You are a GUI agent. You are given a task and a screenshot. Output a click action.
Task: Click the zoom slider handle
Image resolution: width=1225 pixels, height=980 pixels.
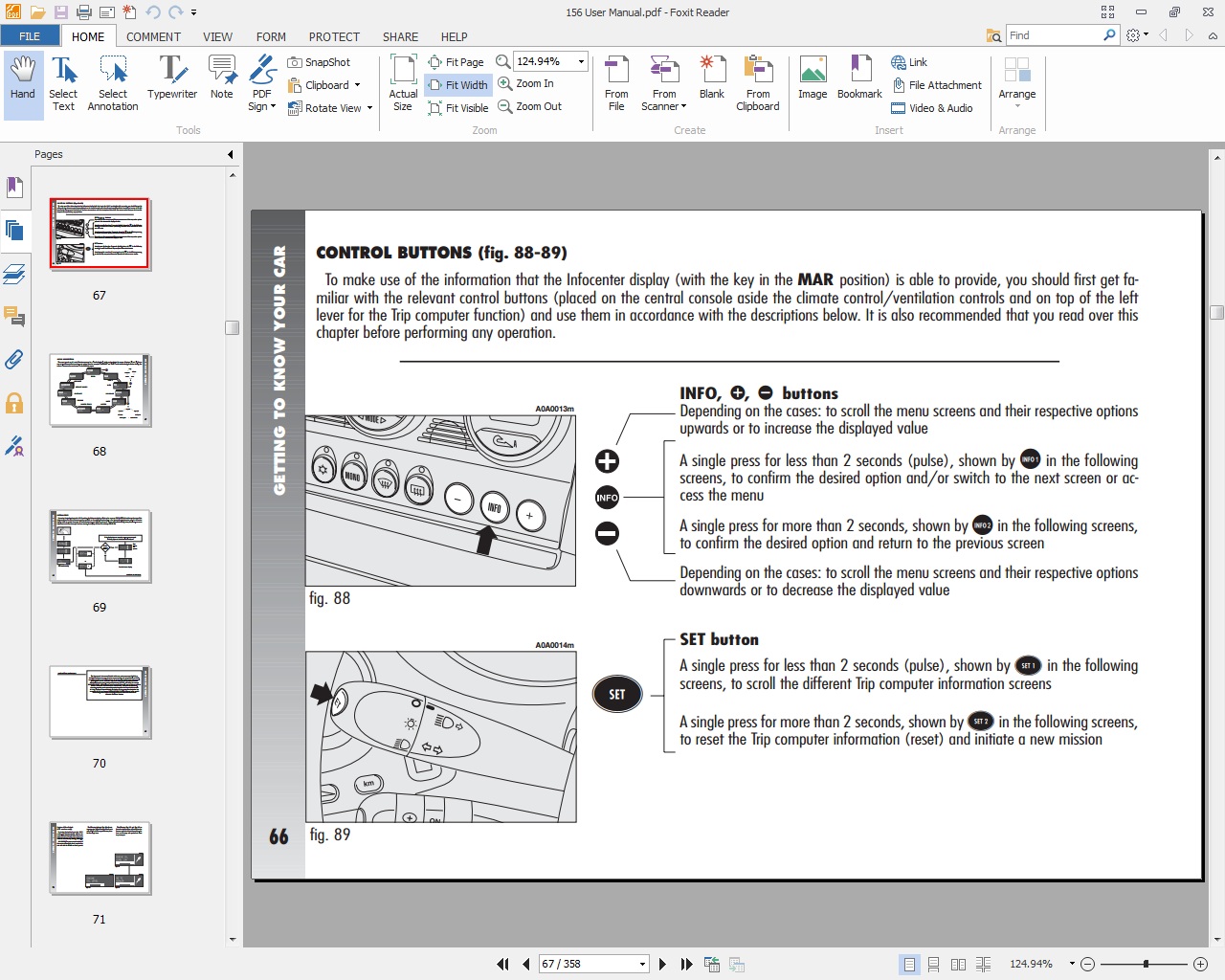tap(1146, 964)
